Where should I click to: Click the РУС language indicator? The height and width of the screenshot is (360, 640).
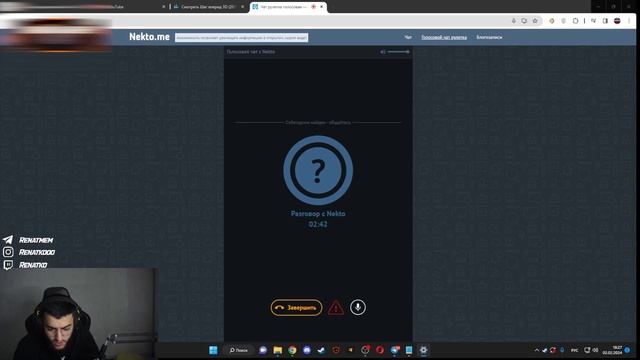coord(574,350)
